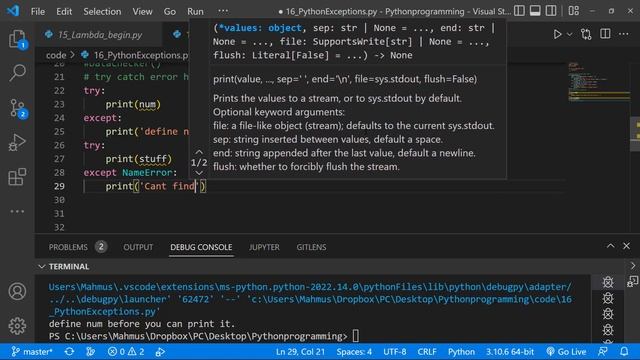Start Go Live server
Image resolution: width=640 pixels, height=360 pixels.
(x=566, y=351)
